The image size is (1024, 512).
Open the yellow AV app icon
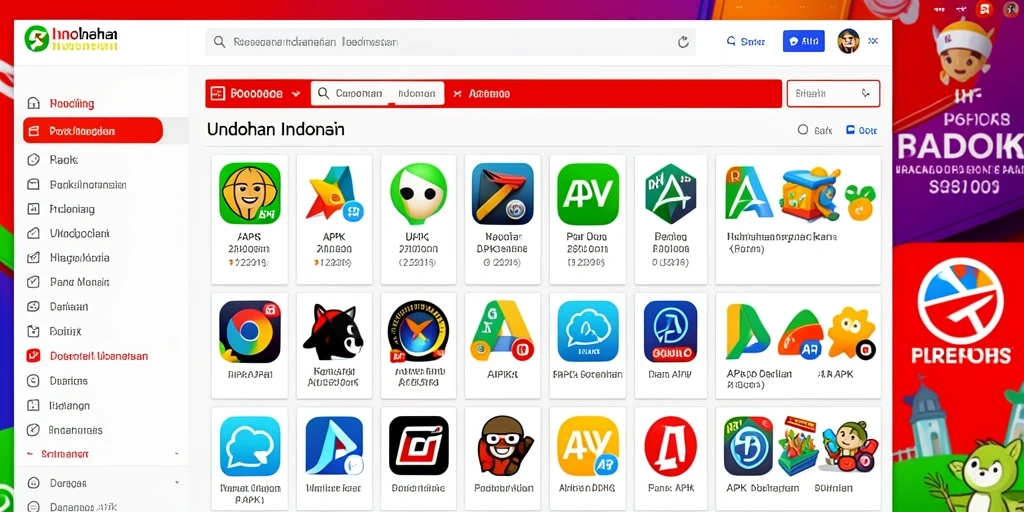(588, 445)
